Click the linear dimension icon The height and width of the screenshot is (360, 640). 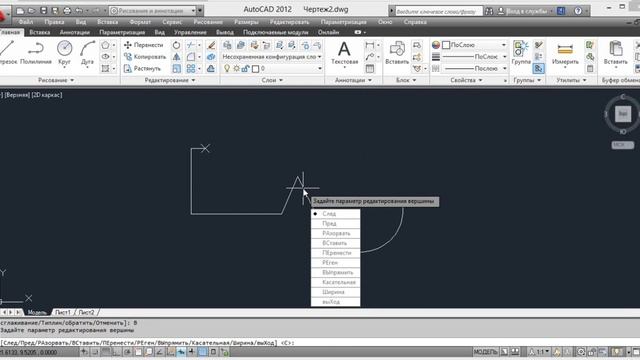point(370,45)
